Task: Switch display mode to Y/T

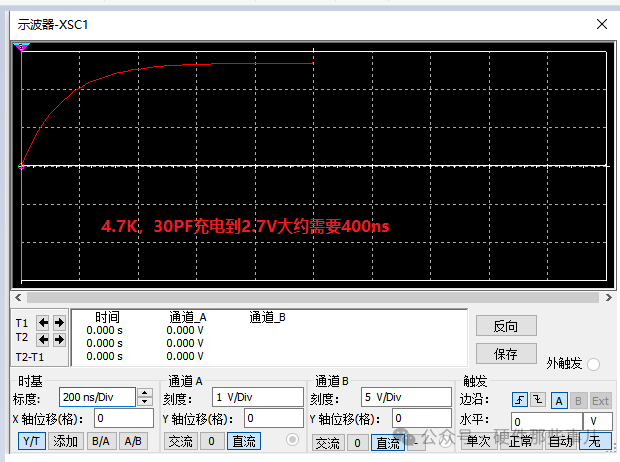Action: tap(31, 441)
